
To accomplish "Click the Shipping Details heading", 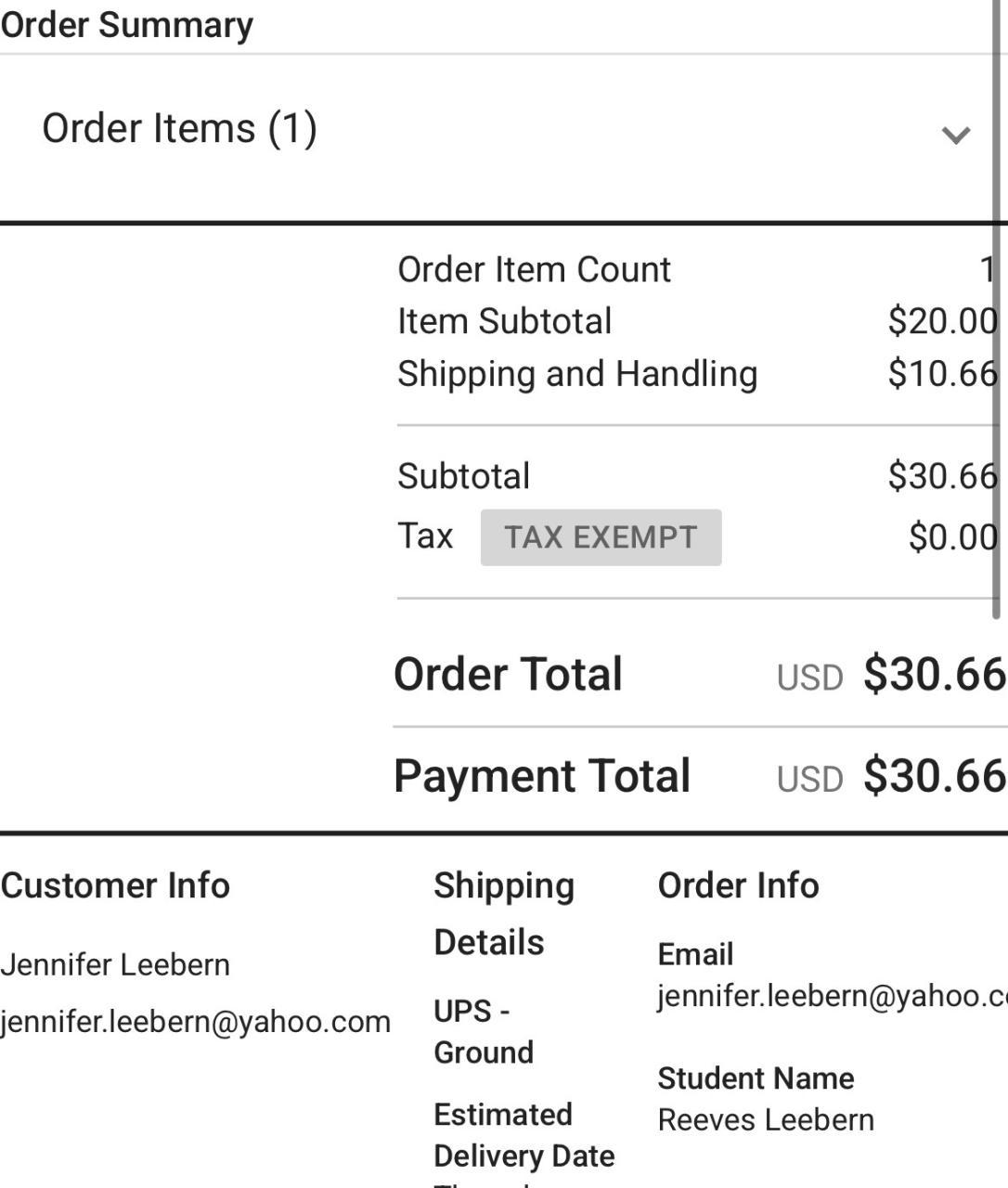I will click(504, 913).
